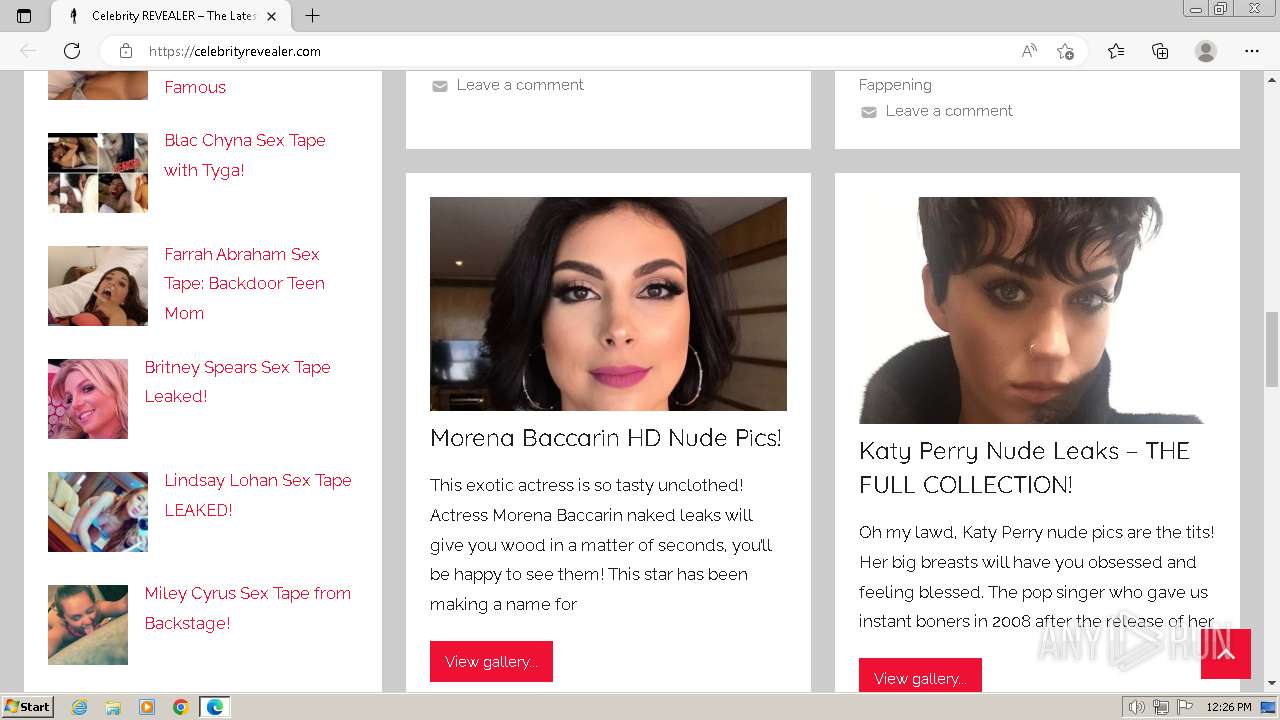The image size is (1280, 720).
Task: Click thumbnail beside Lindsay Lohan sidebar entry
Action: (x=98, y=511)
